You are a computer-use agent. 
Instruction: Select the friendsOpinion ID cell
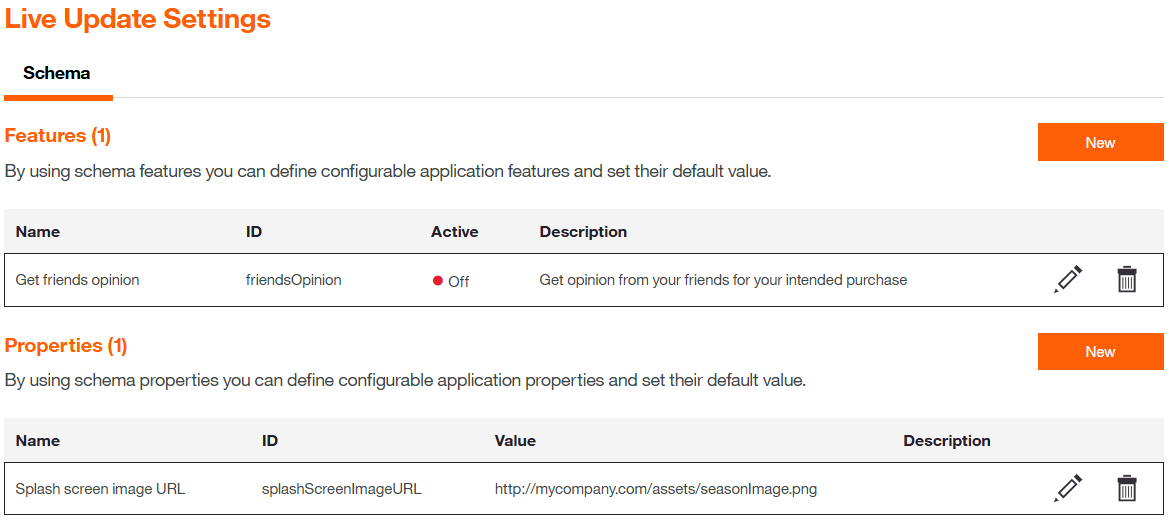point(293,280)
